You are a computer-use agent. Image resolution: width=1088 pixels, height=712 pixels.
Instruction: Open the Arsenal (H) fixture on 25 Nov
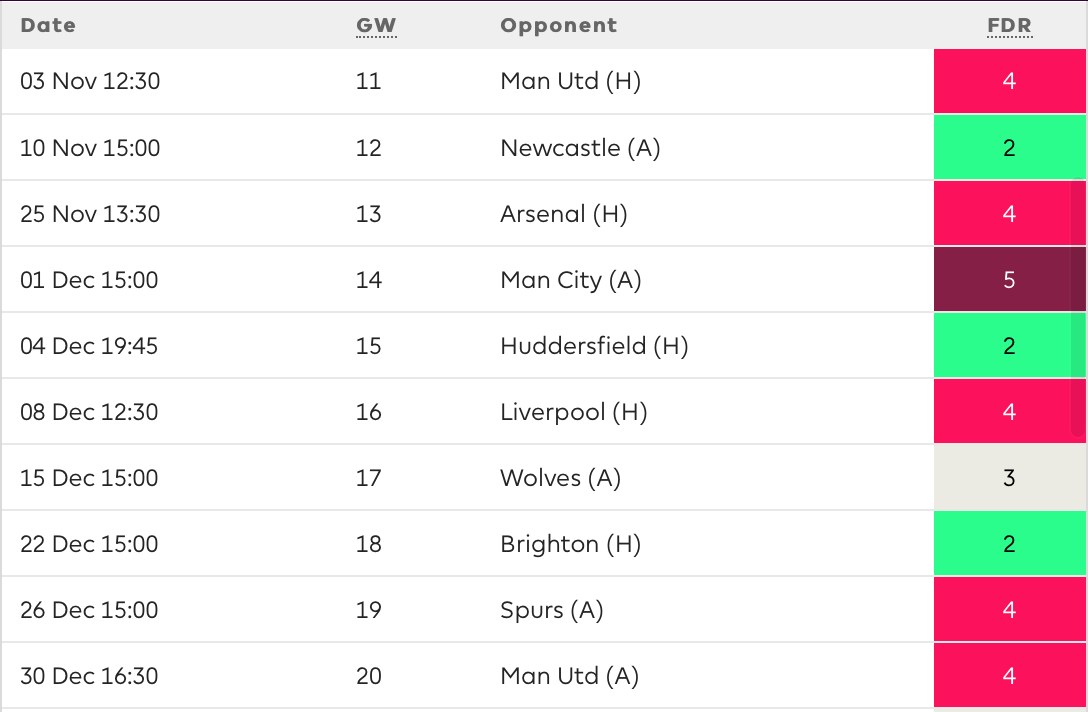pyautogui.click(x=544, y=214)
